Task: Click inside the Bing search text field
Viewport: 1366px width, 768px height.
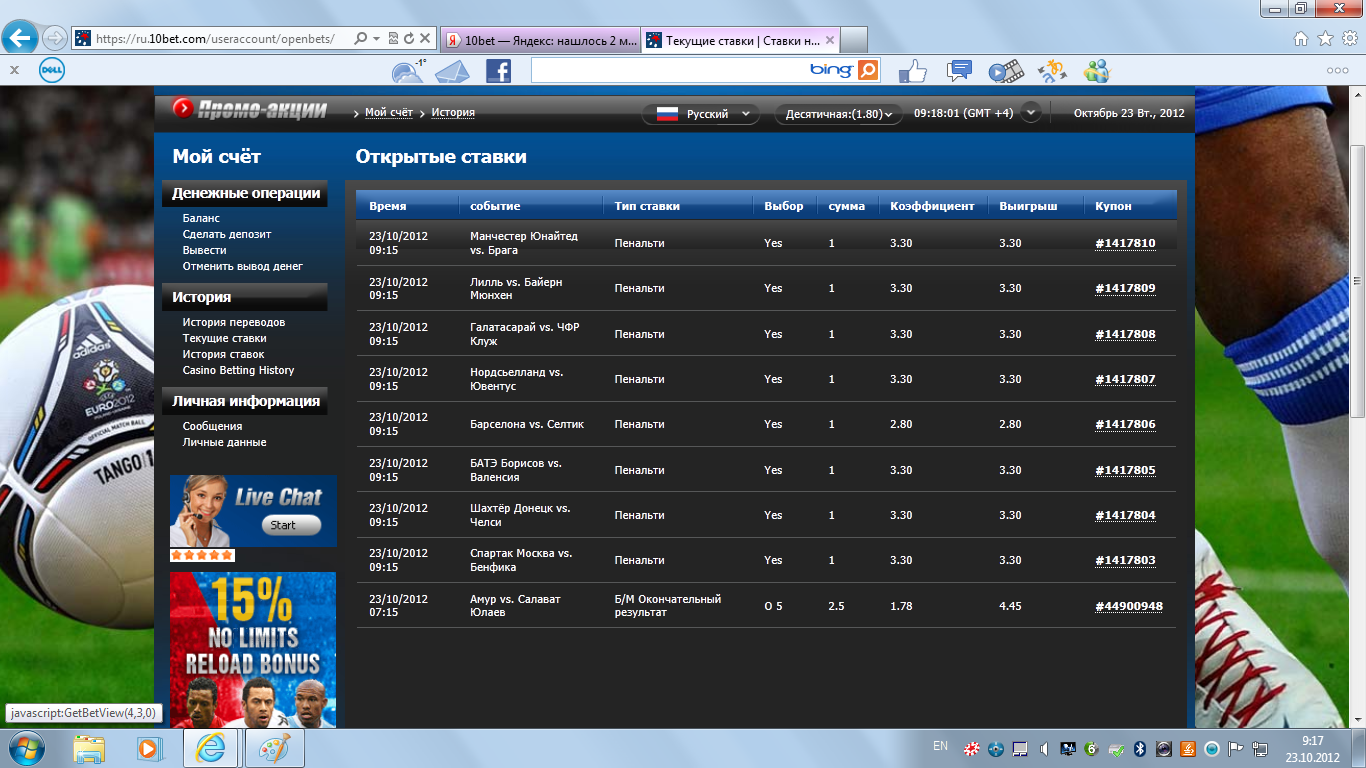Action: (670, 70)
